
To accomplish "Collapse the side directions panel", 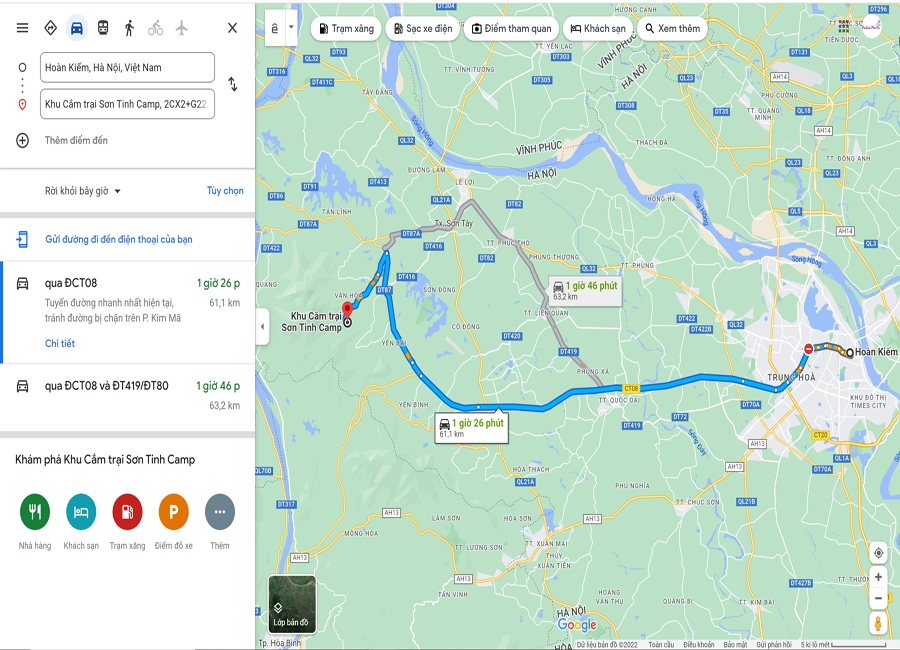I will click(262, 326).
